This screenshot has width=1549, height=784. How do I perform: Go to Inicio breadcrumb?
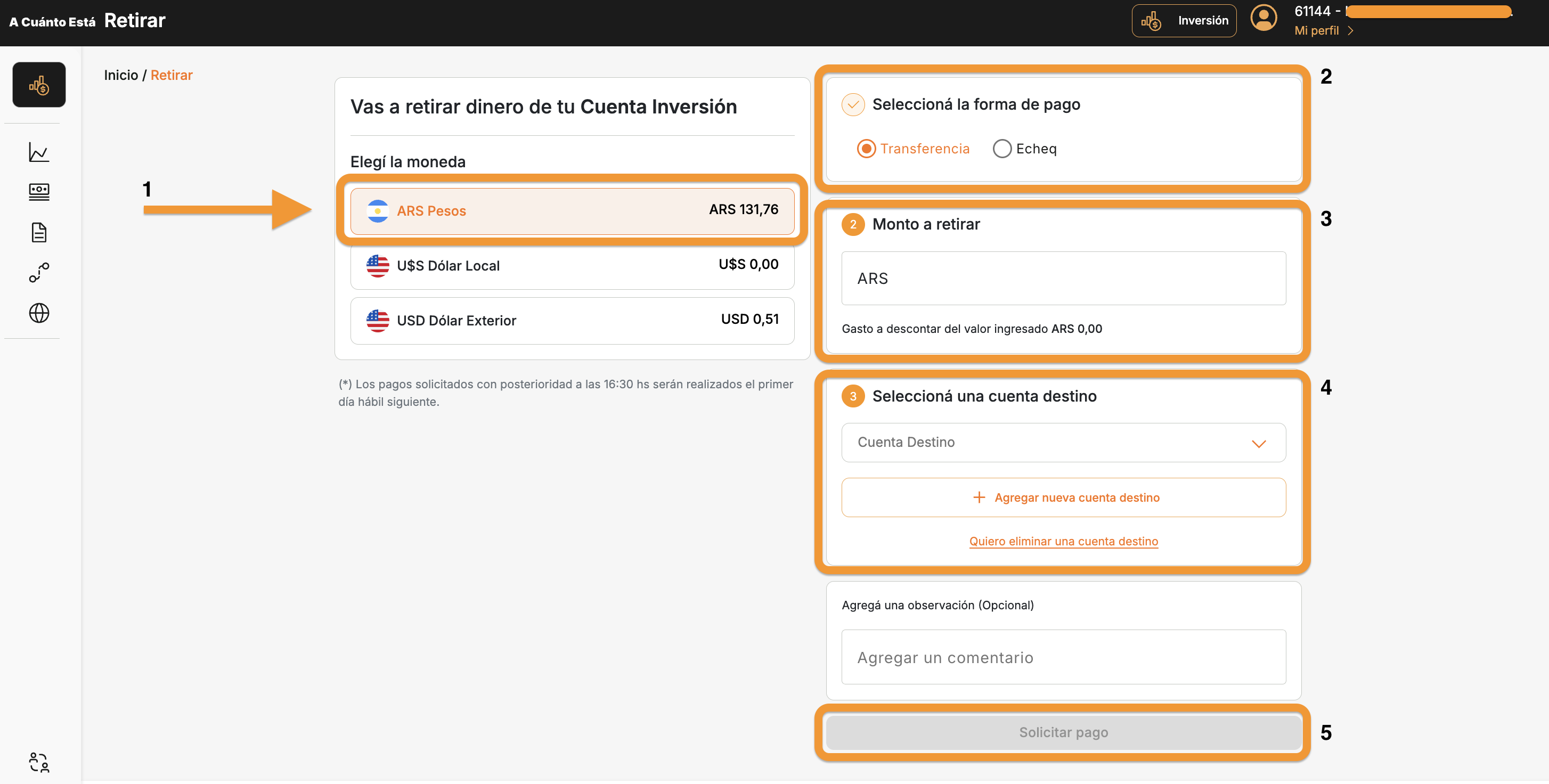point(121,75)
